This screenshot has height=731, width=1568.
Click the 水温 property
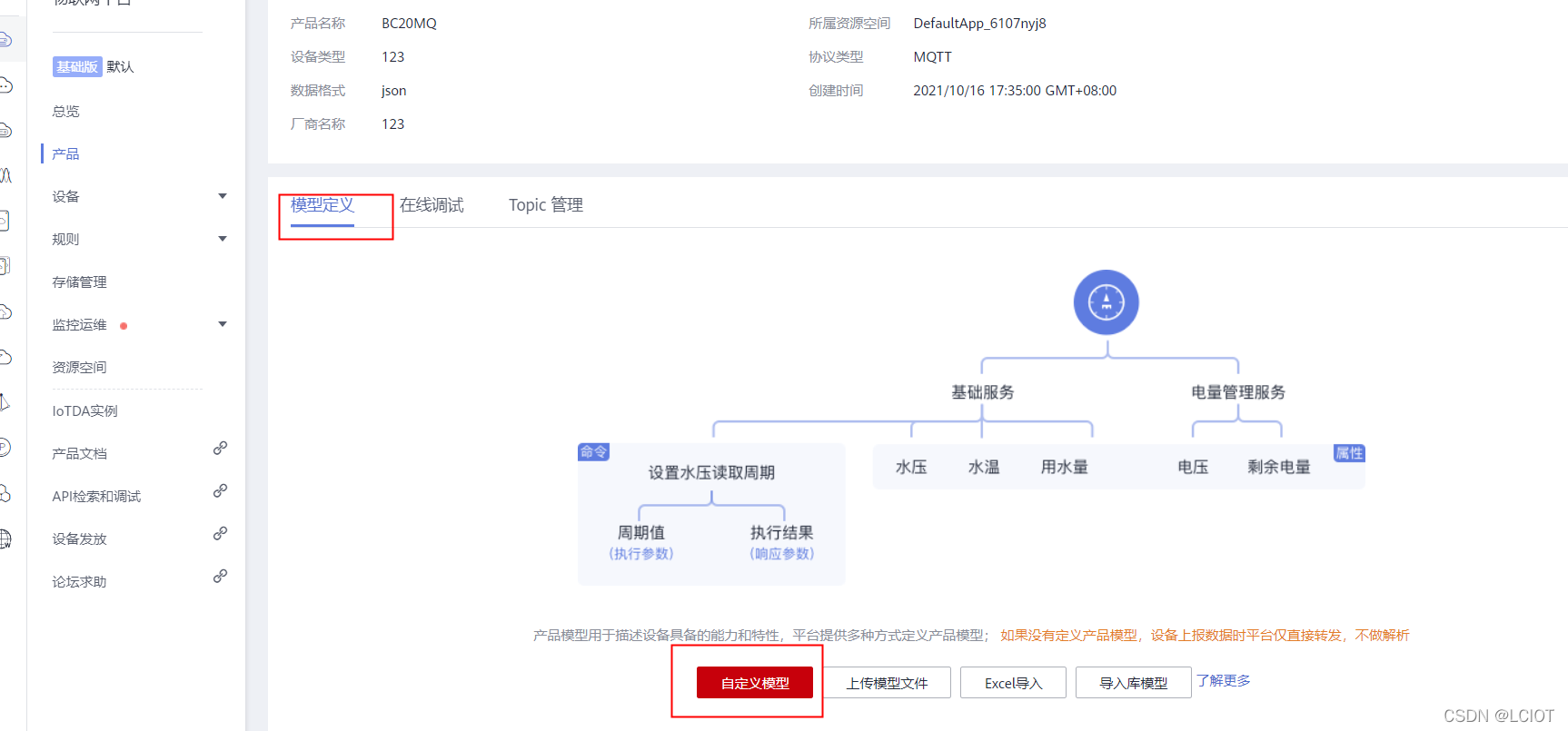coord(984,467)
